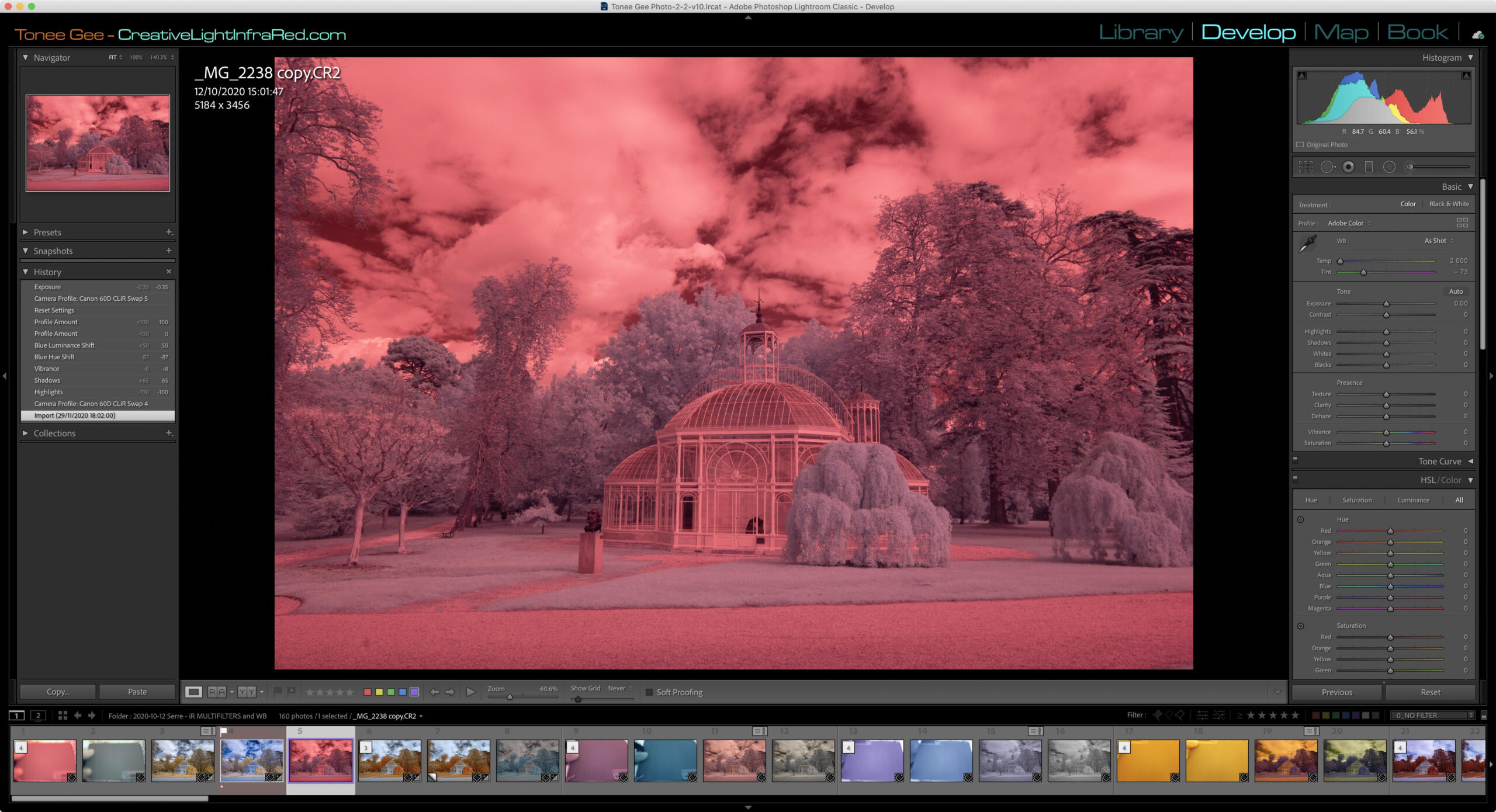Open the Adobe Color profile dropdown

[x=1349, y=223]
